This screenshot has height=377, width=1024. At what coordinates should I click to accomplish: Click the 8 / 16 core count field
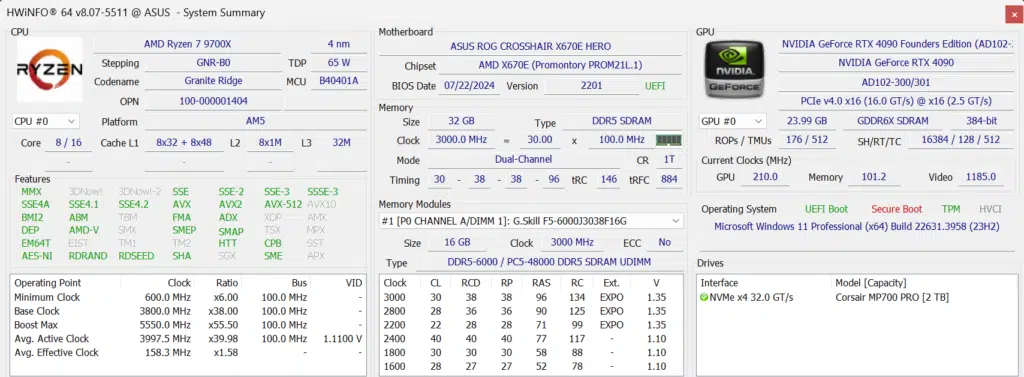point(69,142)
